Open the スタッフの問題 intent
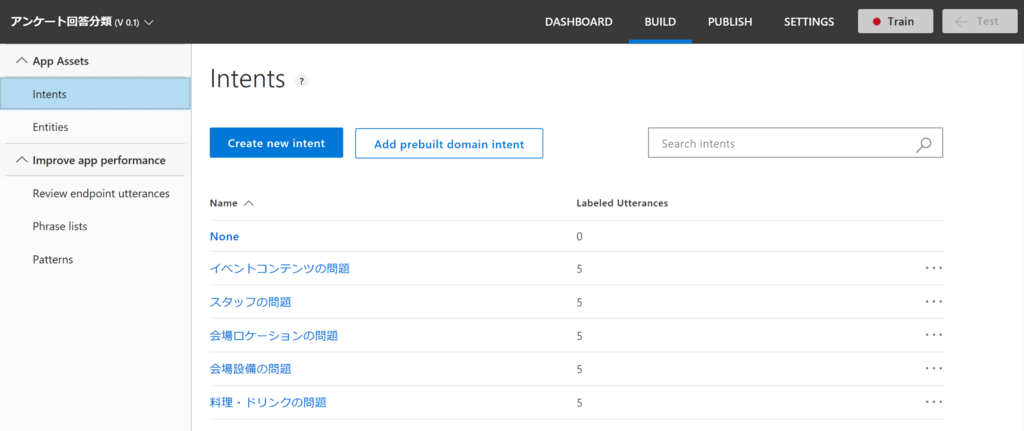Viewport: 1024px width, 431px height. (250, 302)
